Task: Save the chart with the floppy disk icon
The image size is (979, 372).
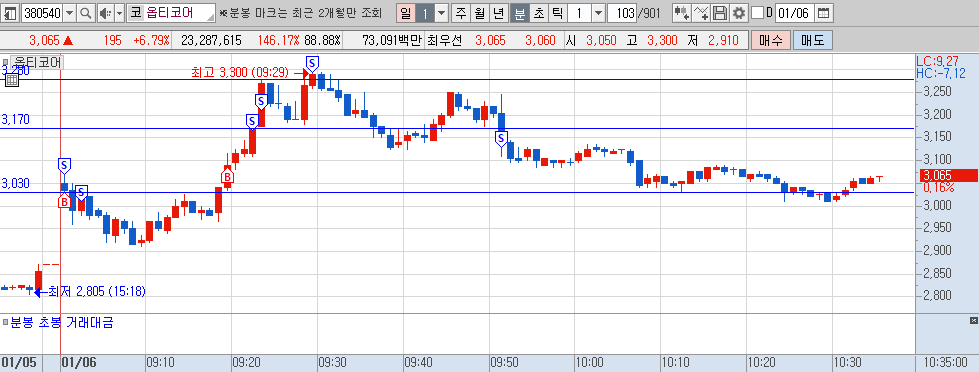Action: [720, 12]
